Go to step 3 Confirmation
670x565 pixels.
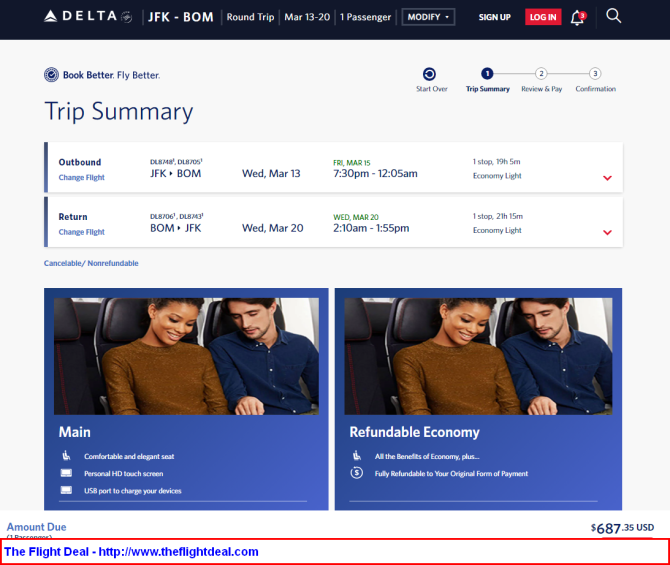click(595, 74)
